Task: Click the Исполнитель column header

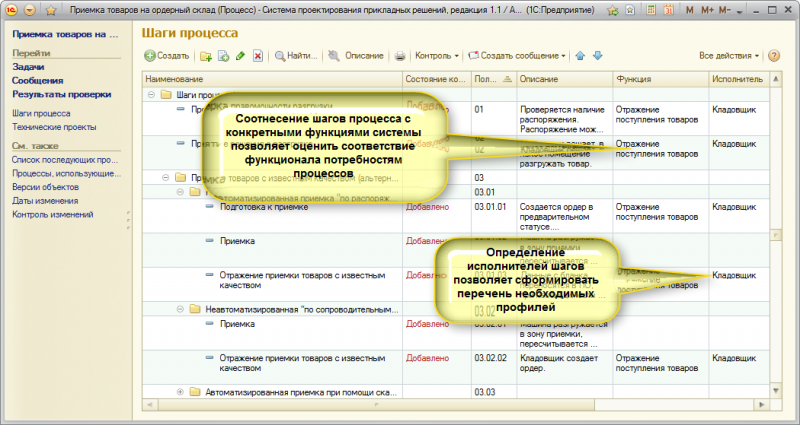Action: (x=739, y=79)
